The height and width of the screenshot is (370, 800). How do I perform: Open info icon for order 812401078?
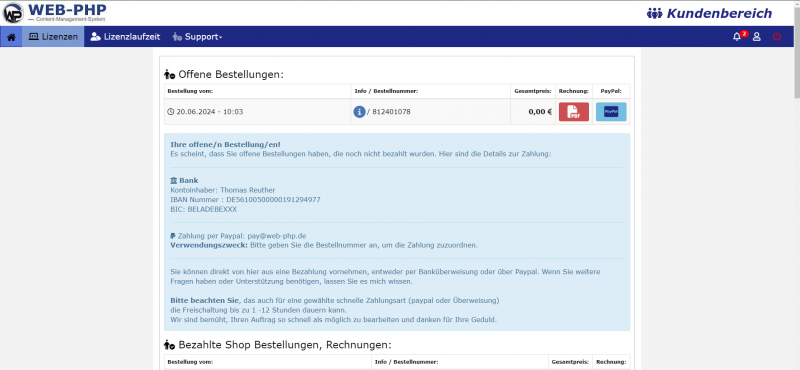pos(359,112)
